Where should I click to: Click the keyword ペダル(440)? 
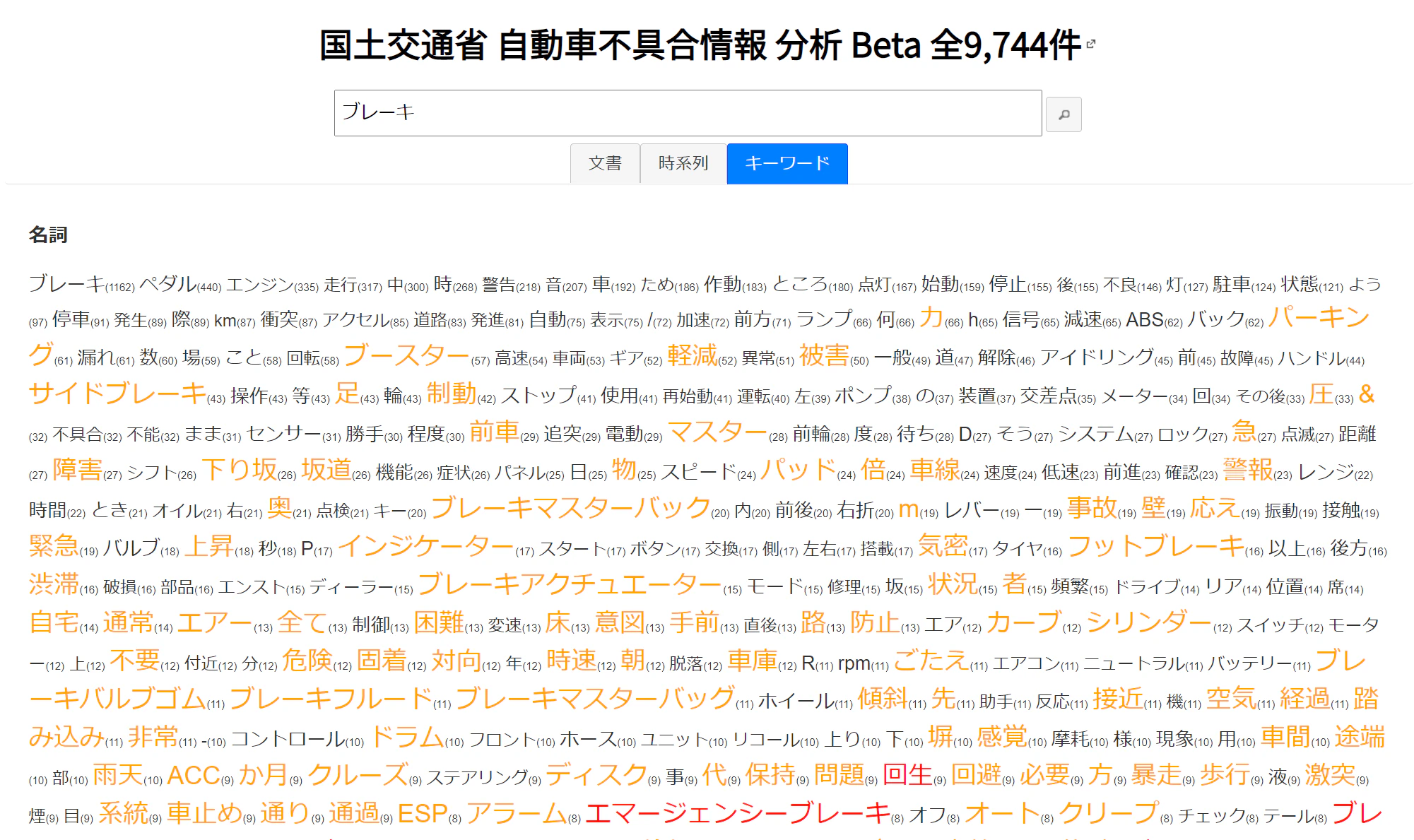180,284
